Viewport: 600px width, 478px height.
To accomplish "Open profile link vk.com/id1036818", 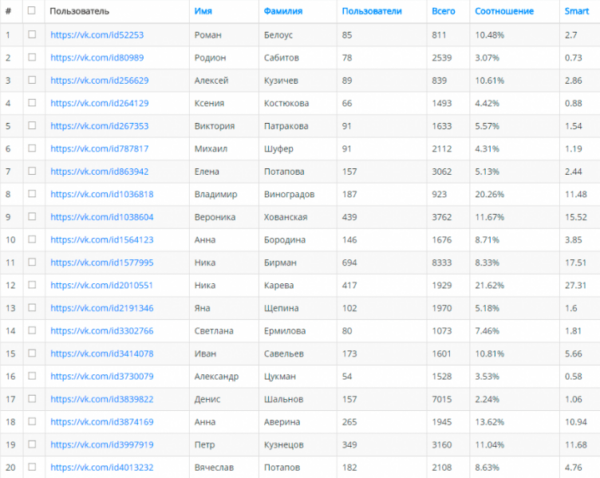I will pos(102,194).
